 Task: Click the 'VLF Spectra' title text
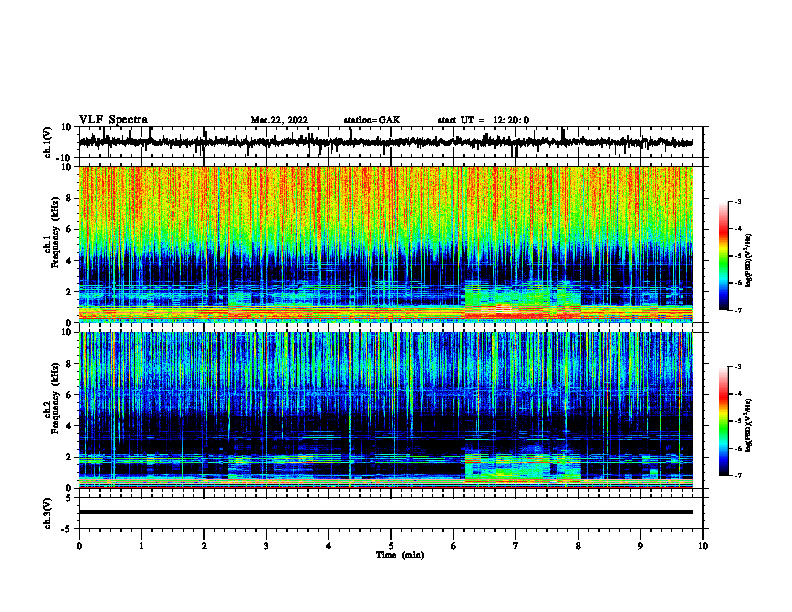pos(113,120)
